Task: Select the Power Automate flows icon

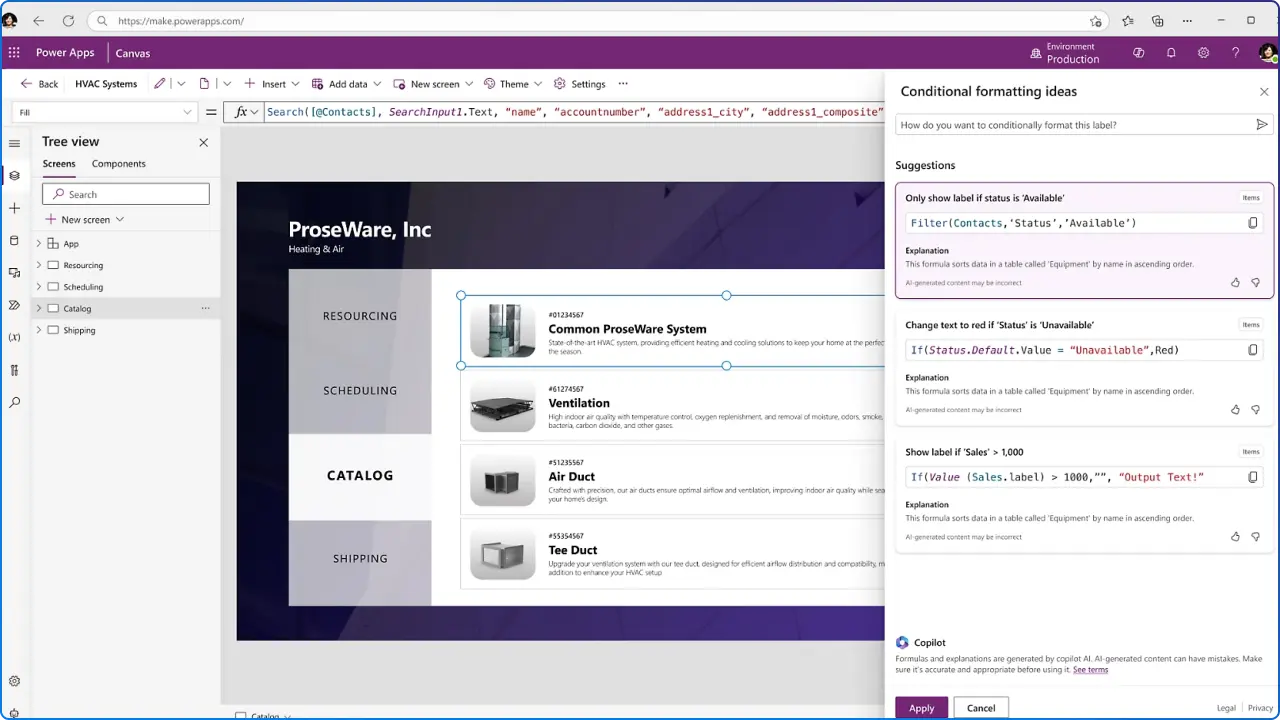Action: point(14,305)
